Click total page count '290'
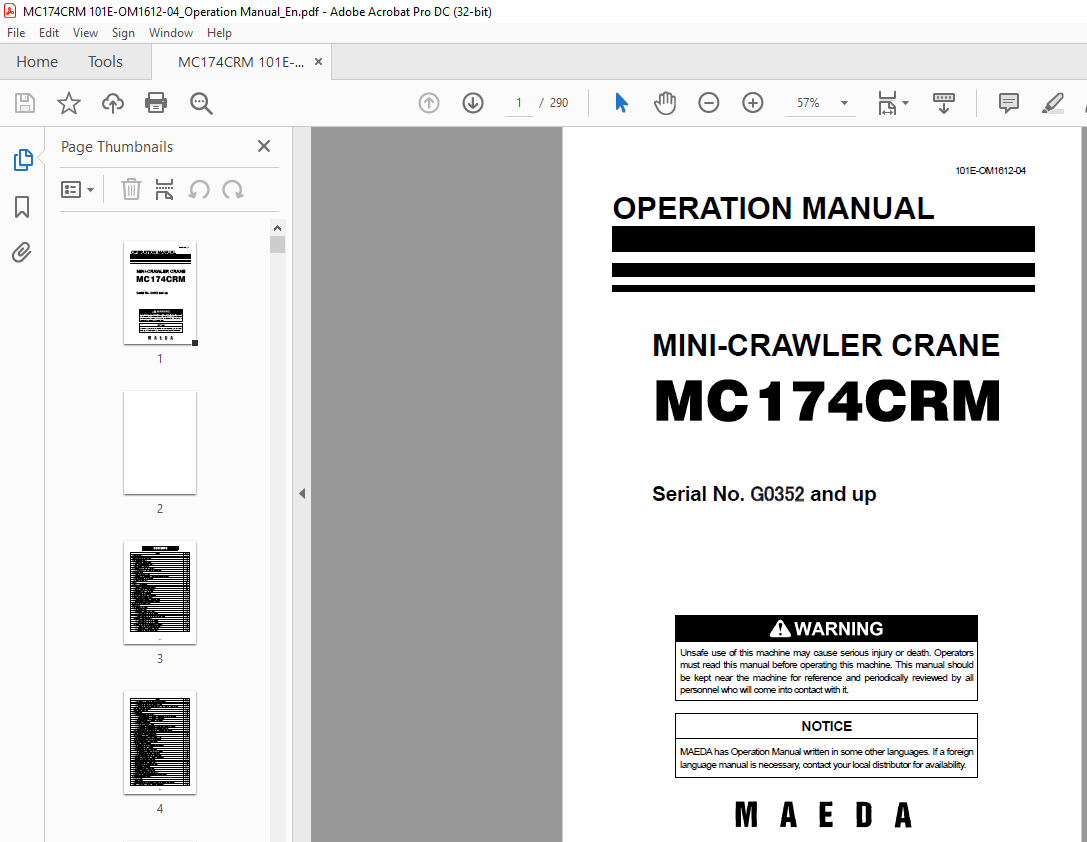Viewport: 1087px width, 842px height. [x=559, y=103]
